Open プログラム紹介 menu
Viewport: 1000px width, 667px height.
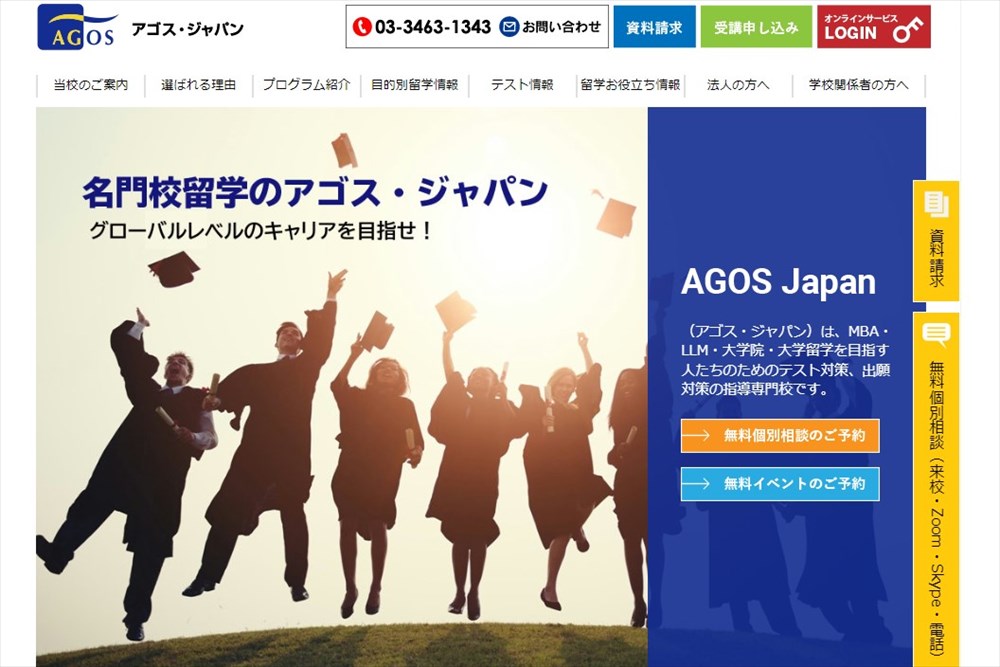pos(307,85)
